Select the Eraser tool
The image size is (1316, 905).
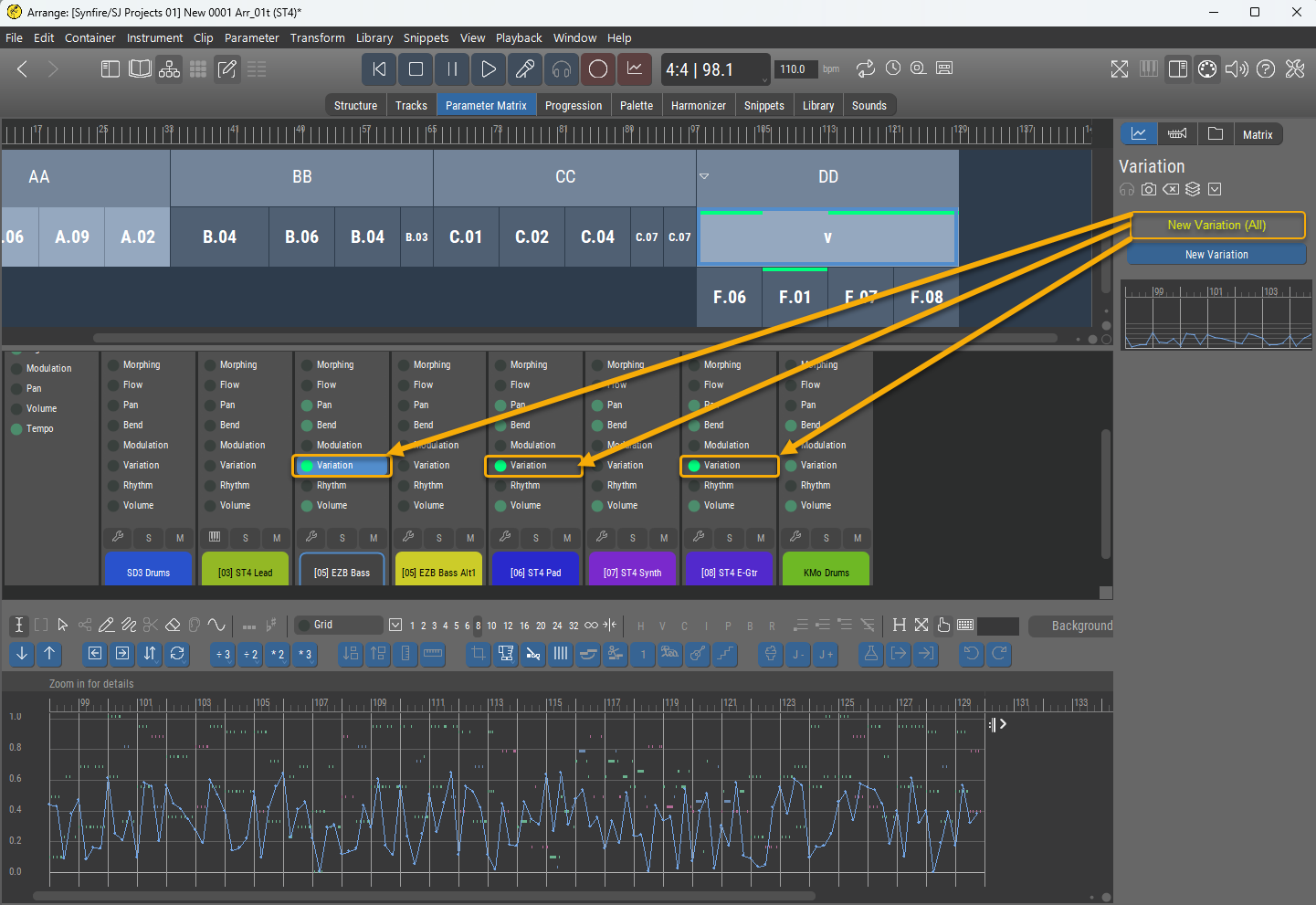pyautogui.click(x=173, y=626)
